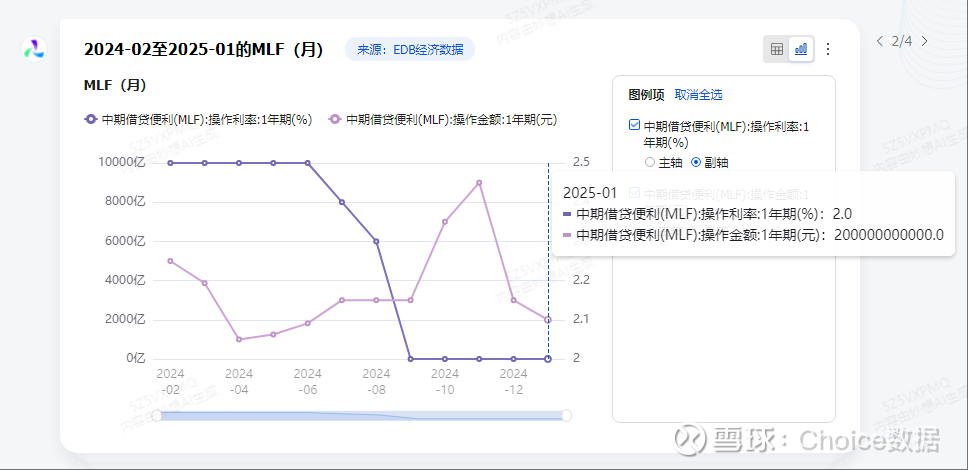Click the middle of the date range slider
This screenshot has width=968, height=470.
coord(361,416)
